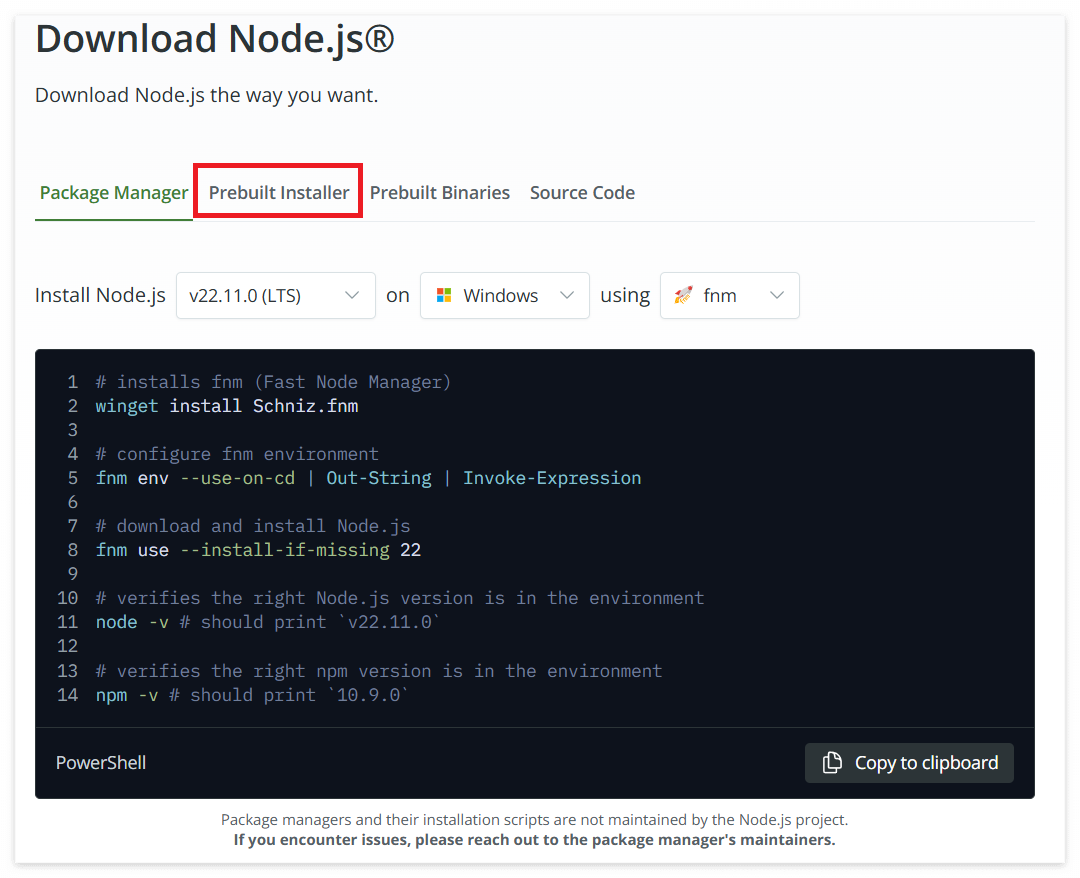The height and width of the screenshot is (878, 1080).
Task: Click the PowerShell label below the code
Action: (x=101, y=762)
